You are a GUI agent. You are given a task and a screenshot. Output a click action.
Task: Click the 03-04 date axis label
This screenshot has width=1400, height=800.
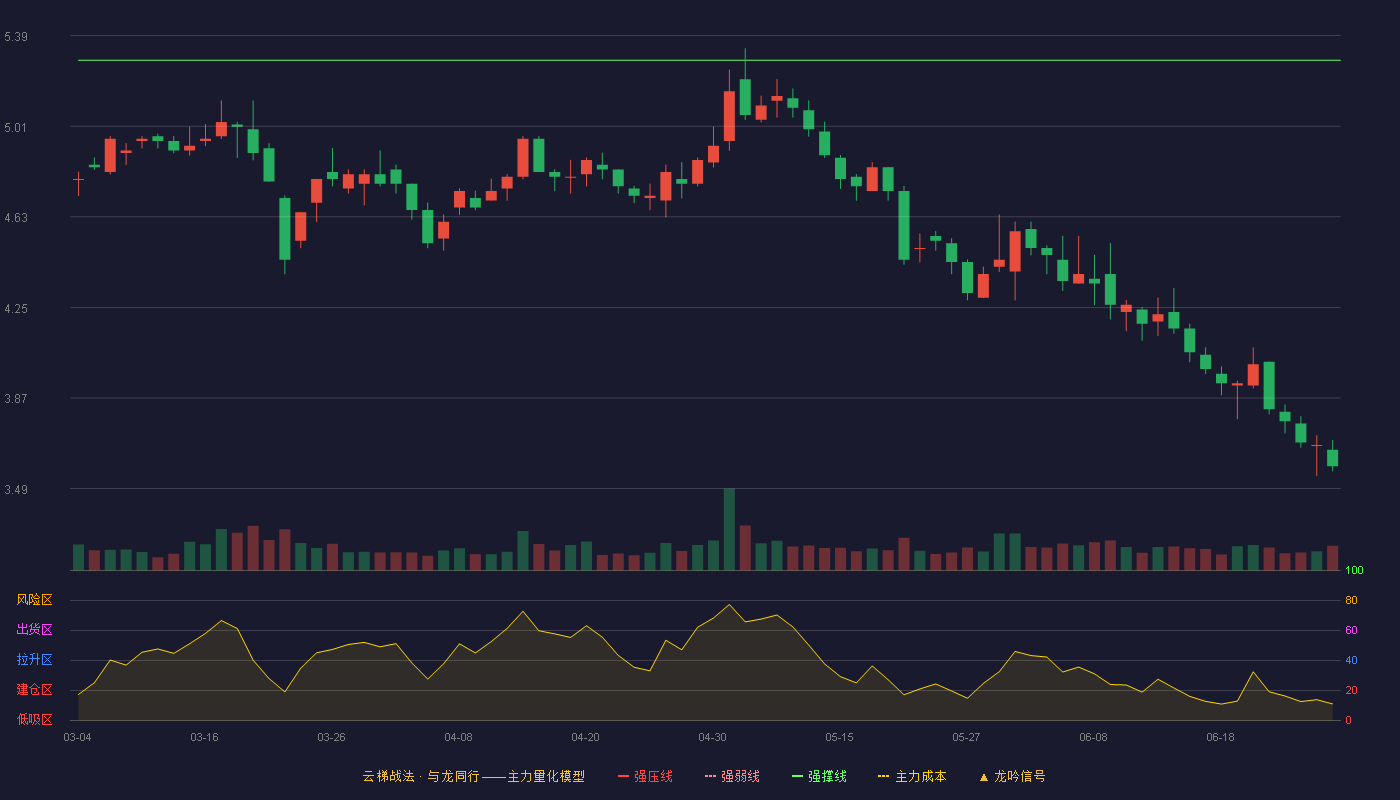[77, 737]
